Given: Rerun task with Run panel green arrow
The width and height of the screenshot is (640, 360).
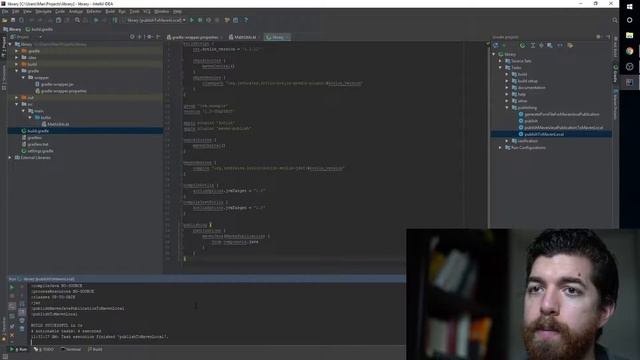Looking at the screenshot, I should pos(12,287).
